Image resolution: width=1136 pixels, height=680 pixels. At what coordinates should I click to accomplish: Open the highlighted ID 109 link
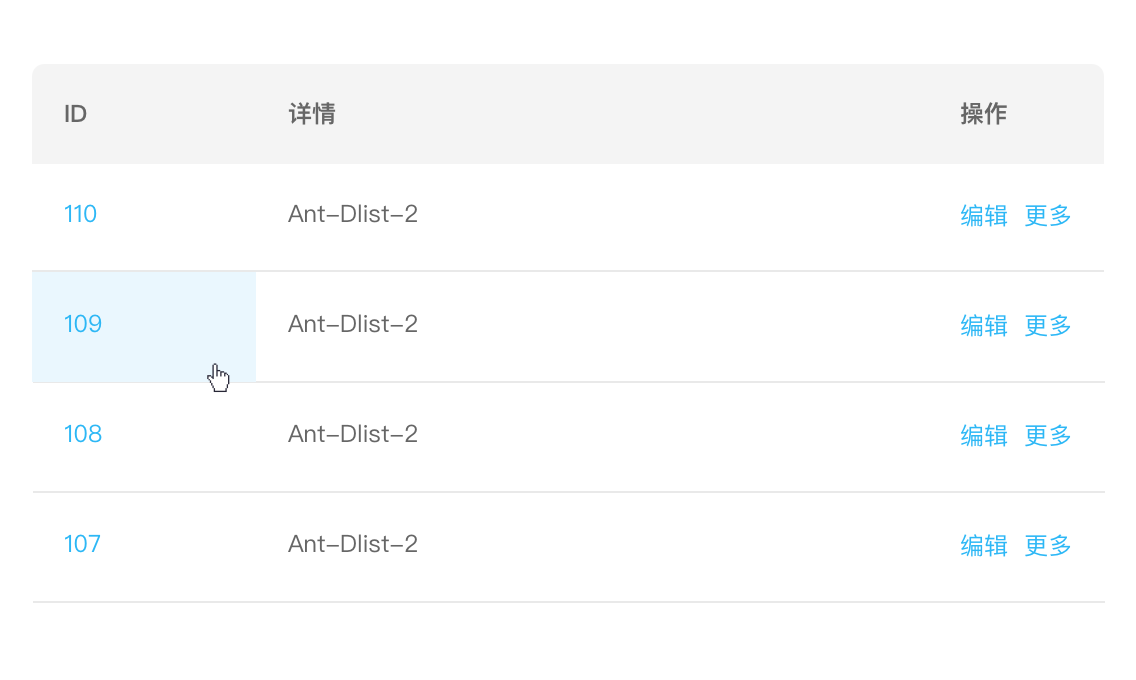point(83,324)
